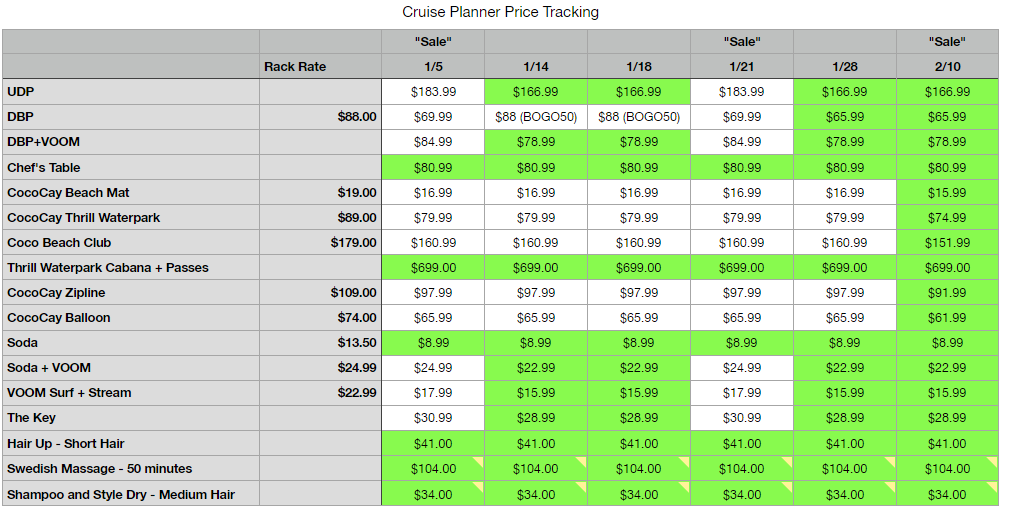The image size is (1010, 512).
Task: Select The Key $30.99 cell under 1/5
Action: click(x=433, y=418)
